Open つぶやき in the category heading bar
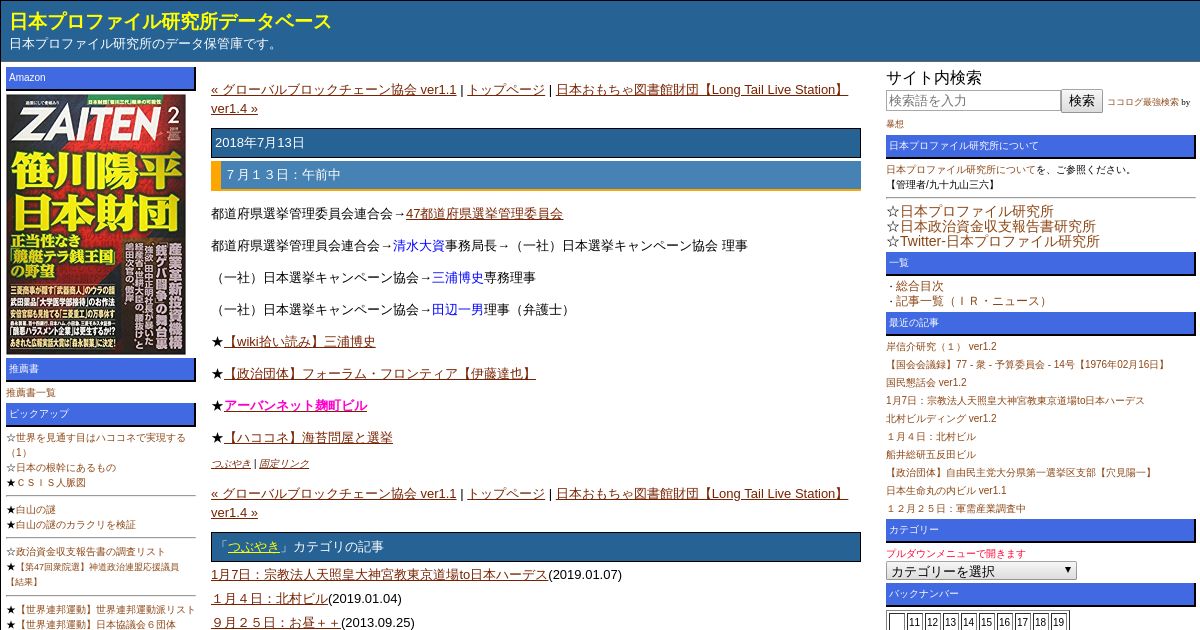Viewport: 1200px width, 630px height. (x=254, y=546)
